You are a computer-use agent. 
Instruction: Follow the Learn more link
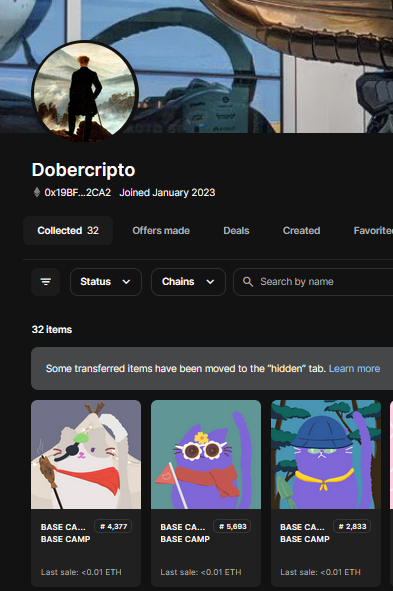pyautogui.click(x=354, y=368)
